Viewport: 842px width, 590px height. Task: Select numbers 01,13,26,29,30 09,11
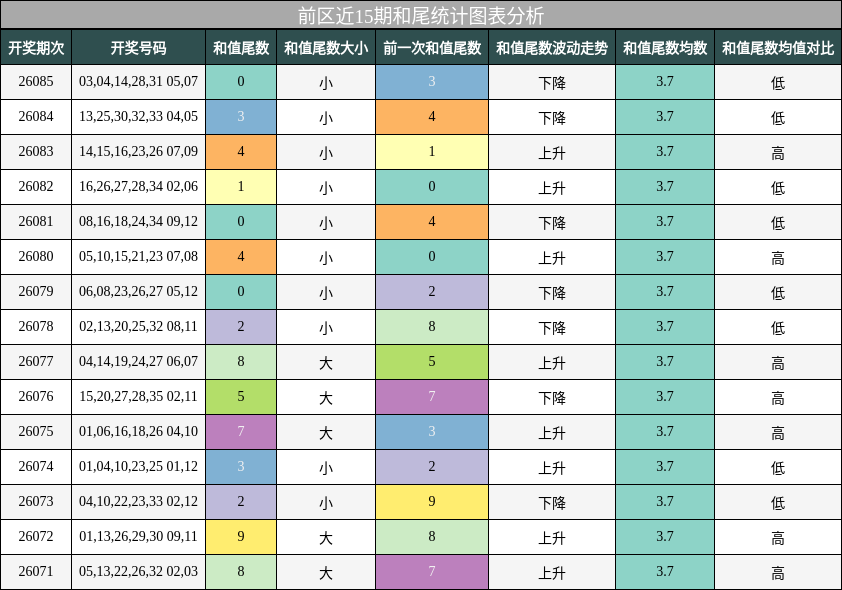139,536
